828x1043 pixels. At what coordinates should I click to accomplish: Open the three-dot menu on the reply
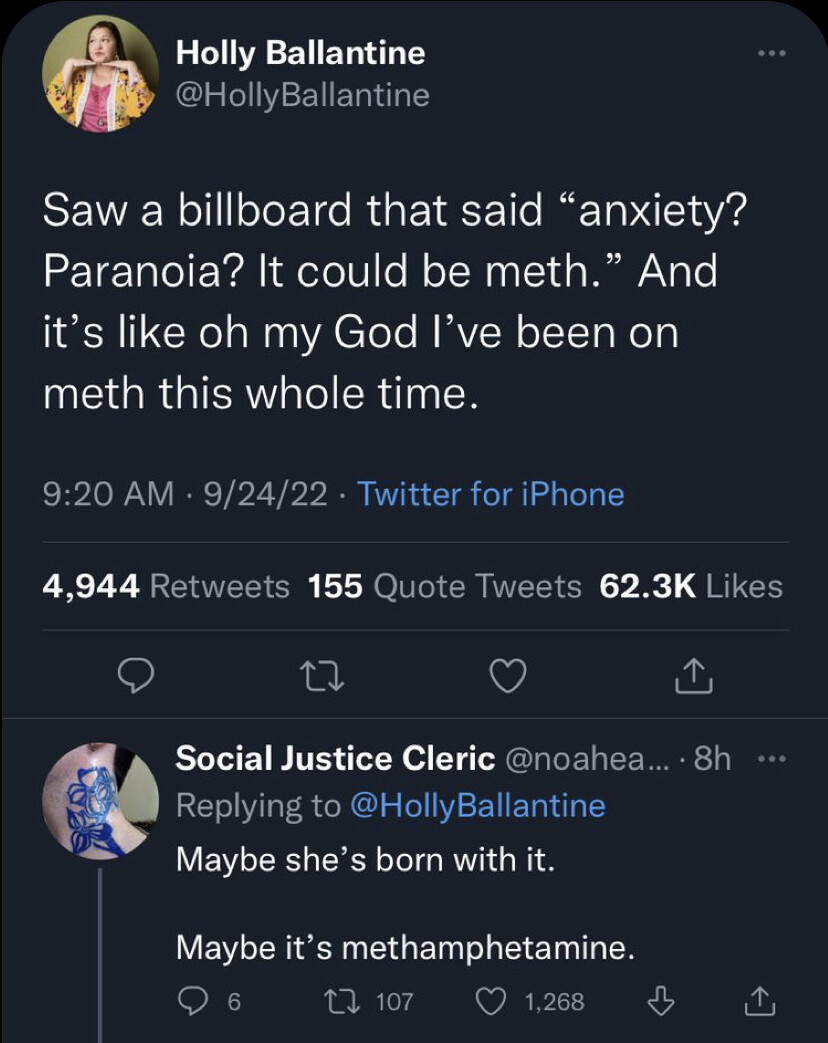tap(770, 759)
